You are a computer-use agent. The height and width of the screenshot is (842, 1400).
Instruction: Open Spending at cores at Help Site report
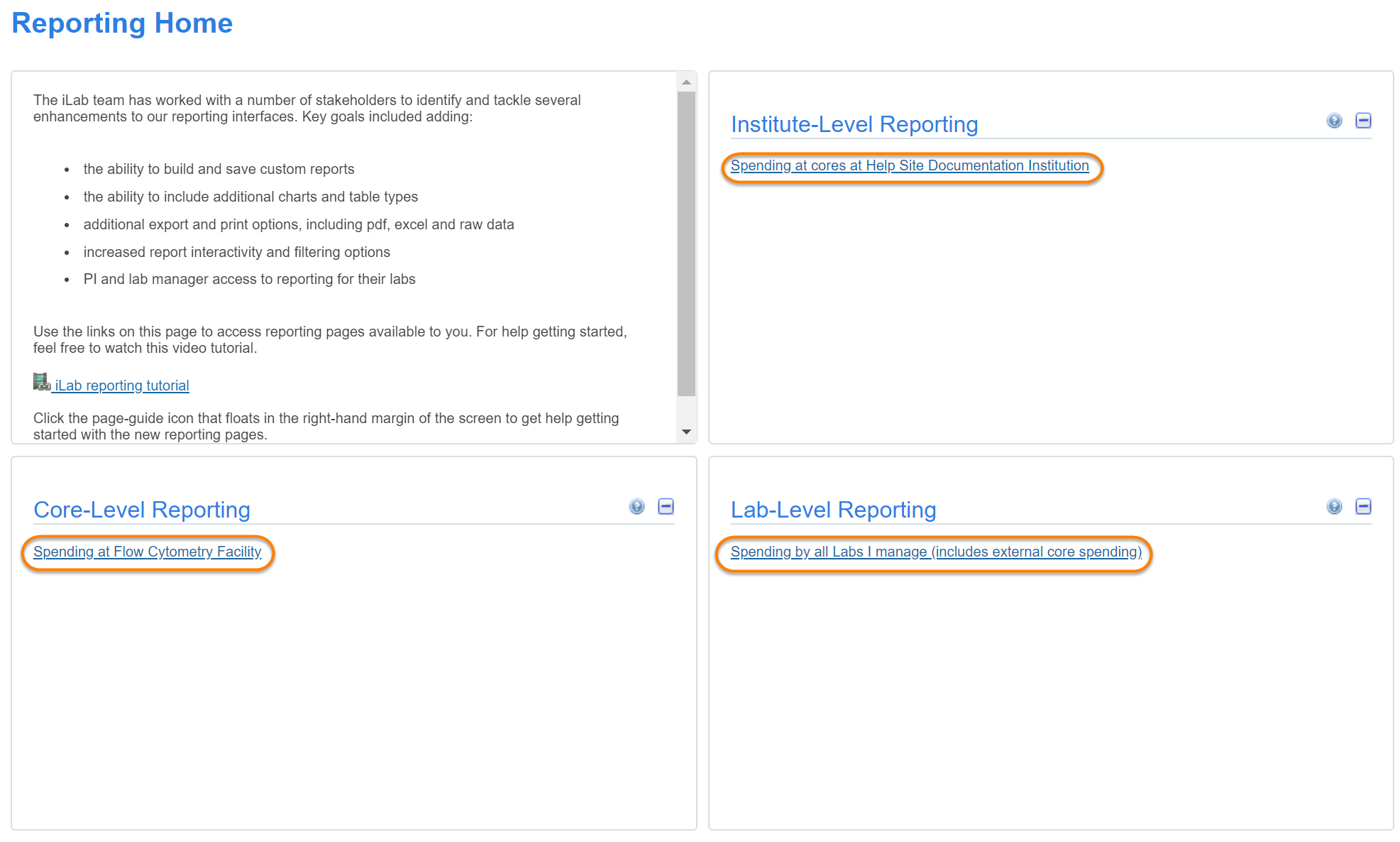(x=909, y=165)
